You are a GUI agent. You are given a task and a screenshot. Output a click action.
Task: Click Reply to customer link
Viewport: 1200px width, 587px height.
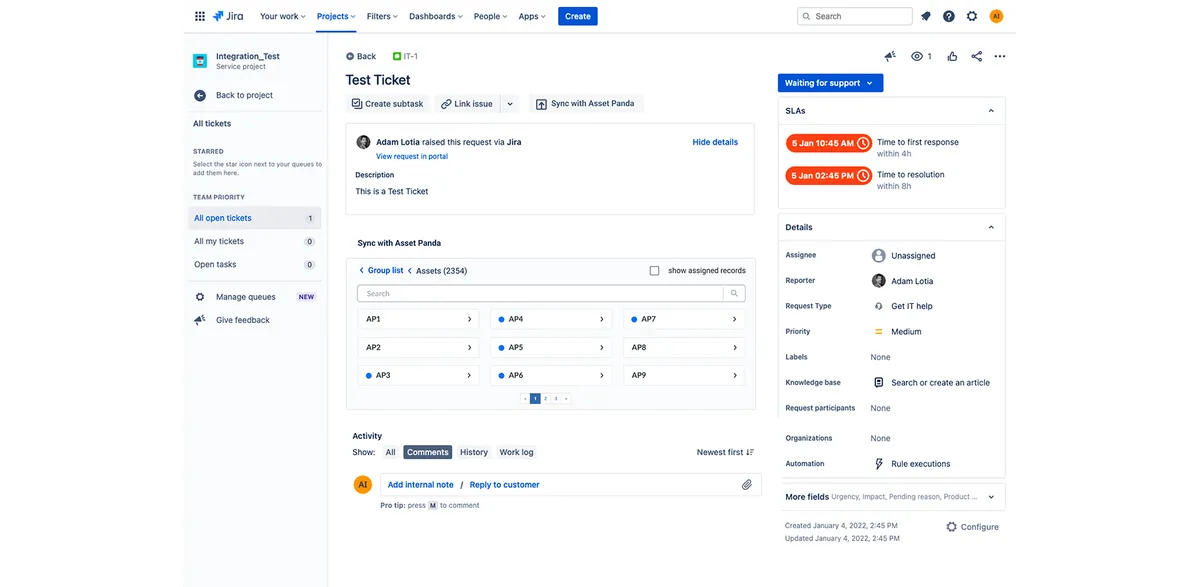505,485
